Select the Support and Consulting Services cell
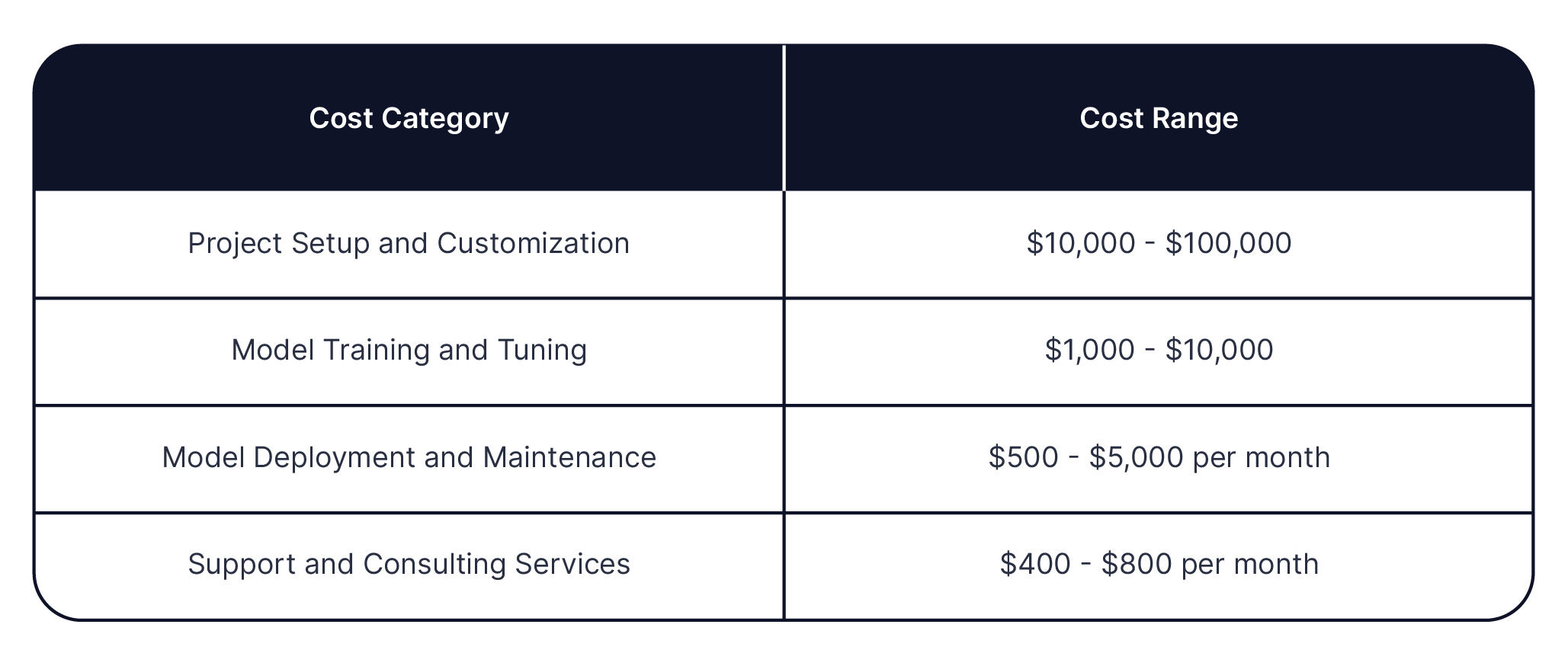Viewport: 1568px width, 666px height. [x=409, y=565]
